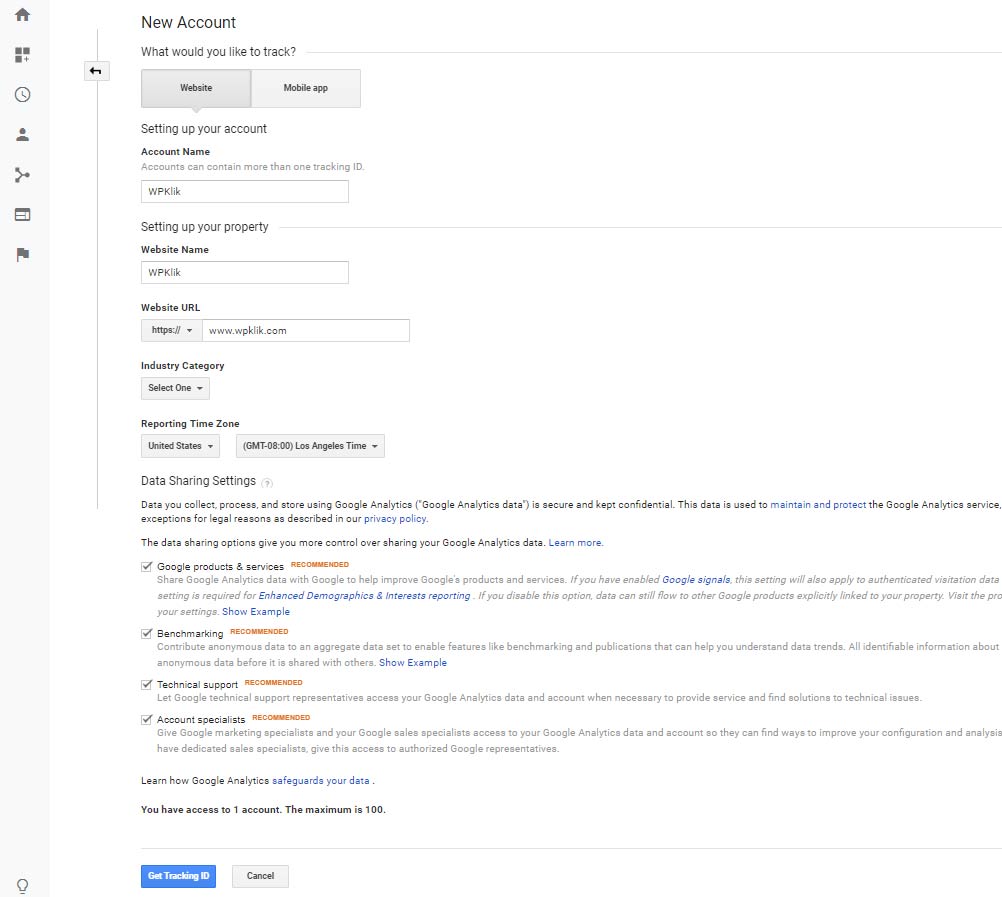Open the Google signals link
Image resolution: width=1002 pixels, height=897 pixels.
pyautogui.click(x=696, y=579)
